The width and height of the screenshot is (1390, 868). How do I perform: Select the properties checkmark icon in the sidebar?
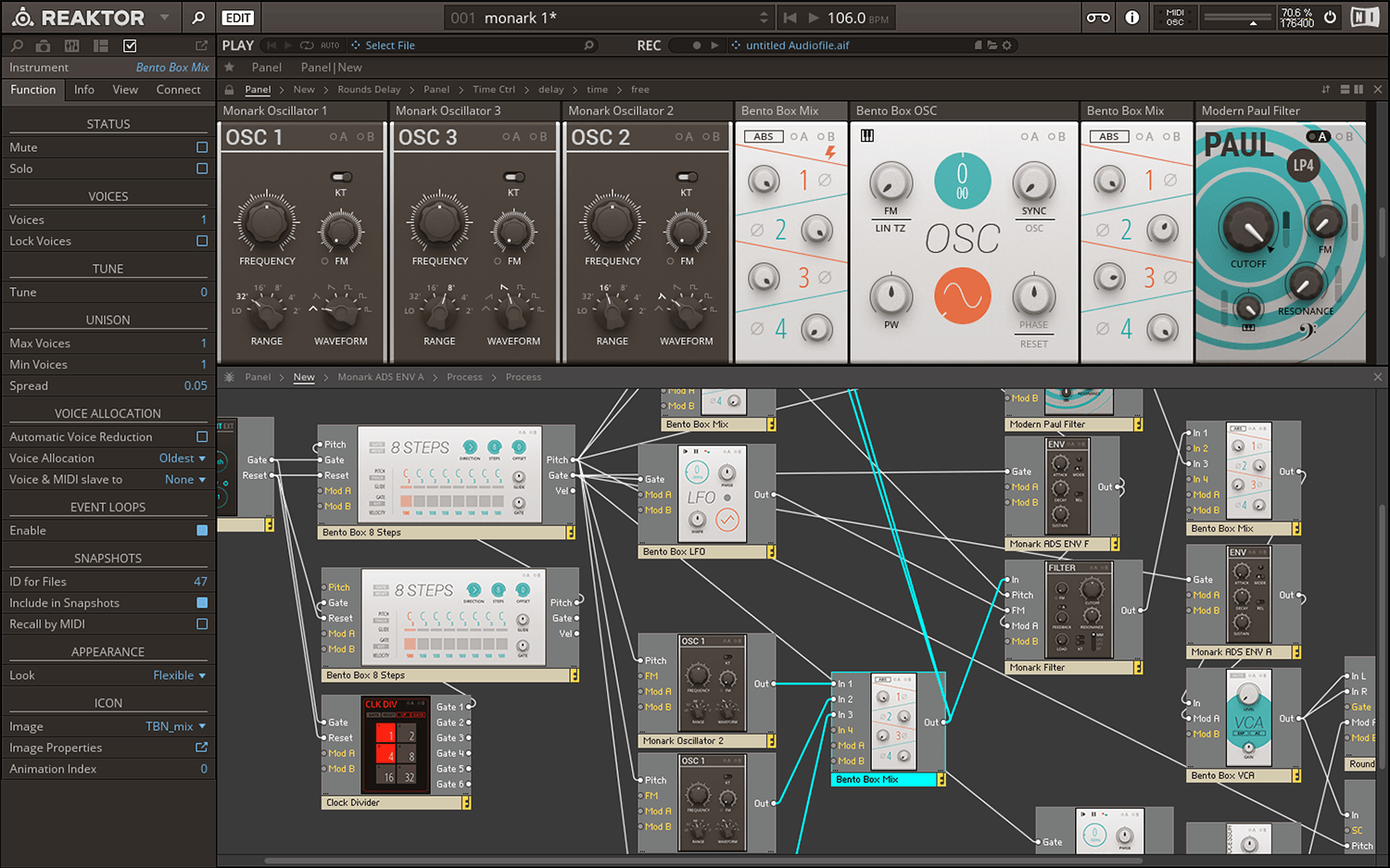click(x=130, y=45)
